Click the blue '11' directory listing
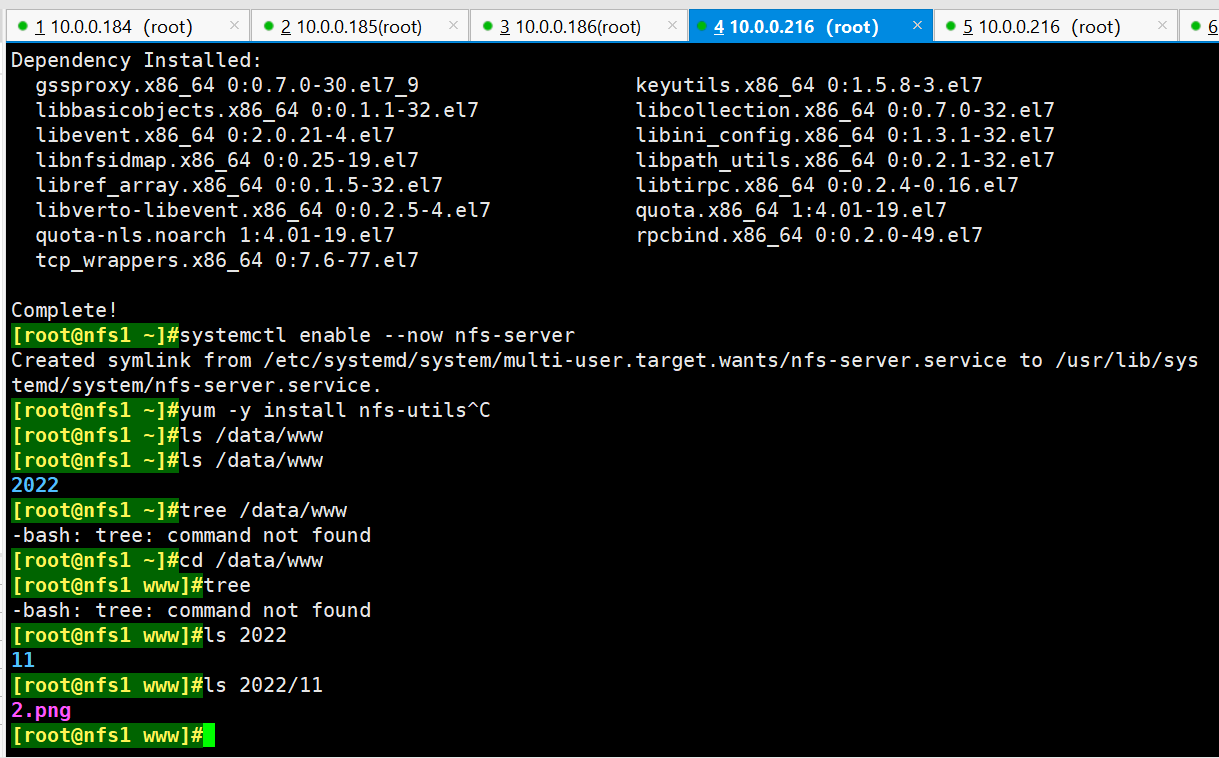Screen dimensions: 1219x758 (x=23, y=660)
